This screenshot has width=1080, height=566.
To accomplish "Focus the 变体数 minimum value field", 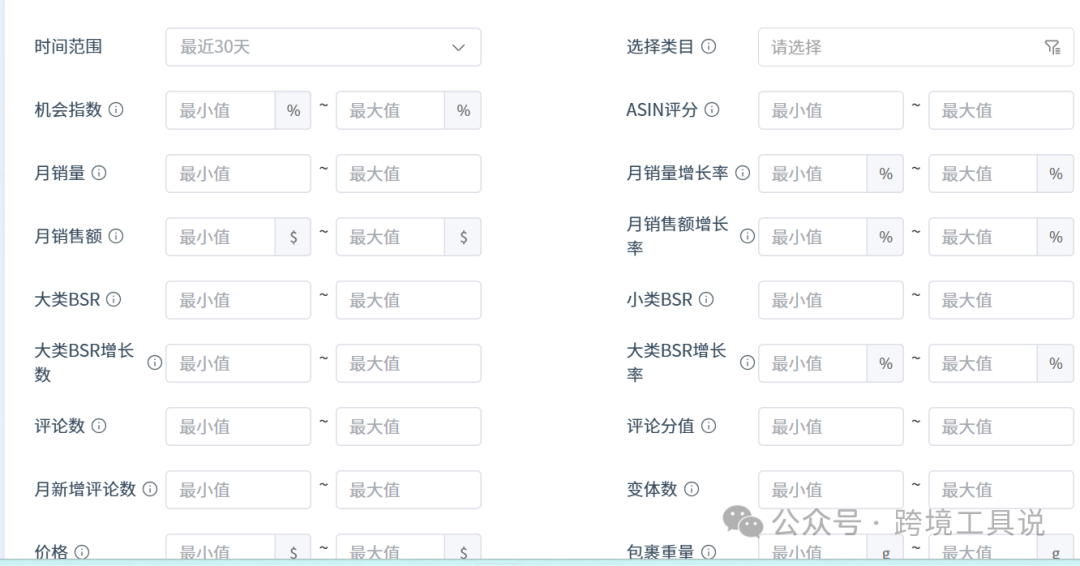I will click(x=831, y=490).
